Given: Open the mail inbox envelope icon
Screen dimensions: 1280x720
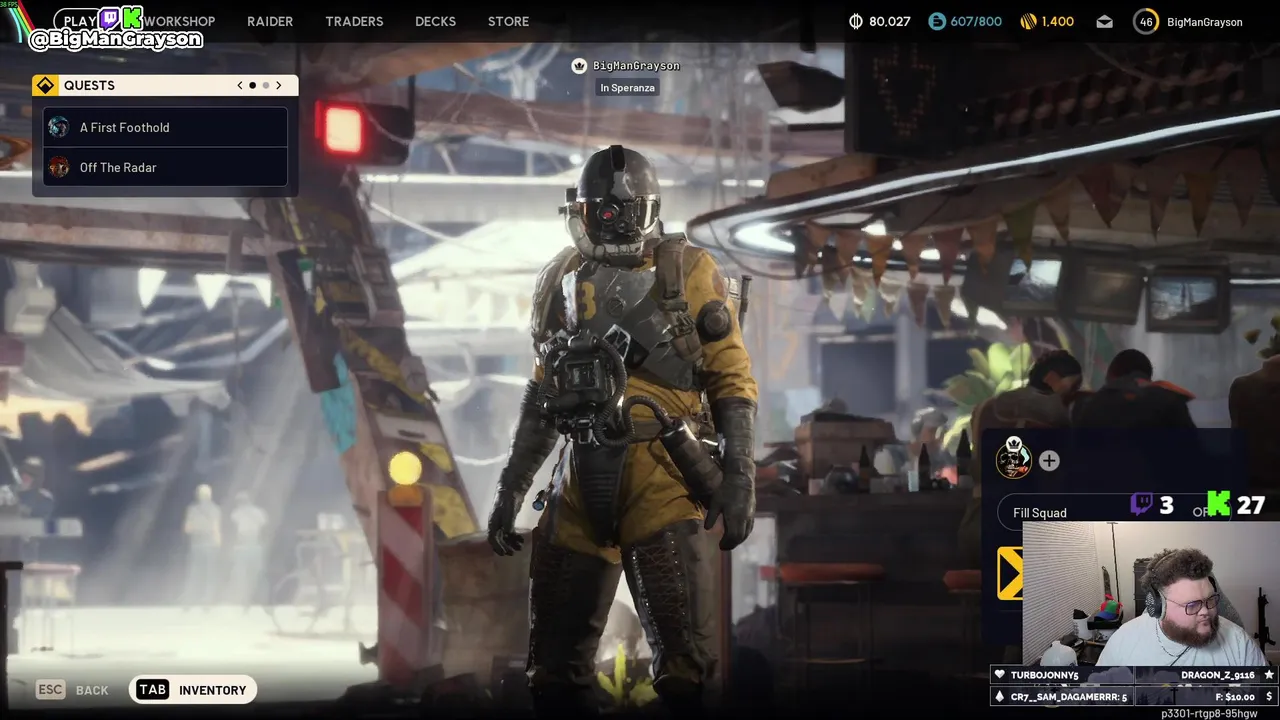Looking at the screenshot, I should click(x=1104, y=21).
